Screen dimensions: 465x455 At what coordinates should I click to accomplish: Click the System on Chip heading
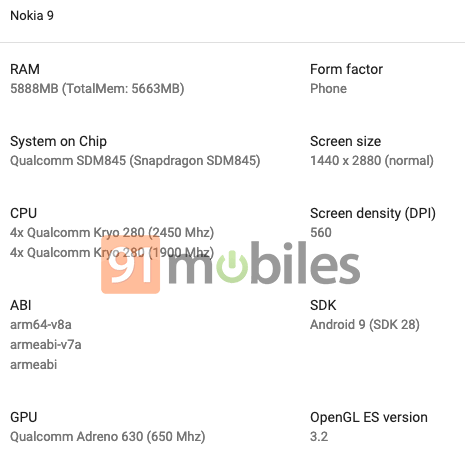tap(58, 141)
